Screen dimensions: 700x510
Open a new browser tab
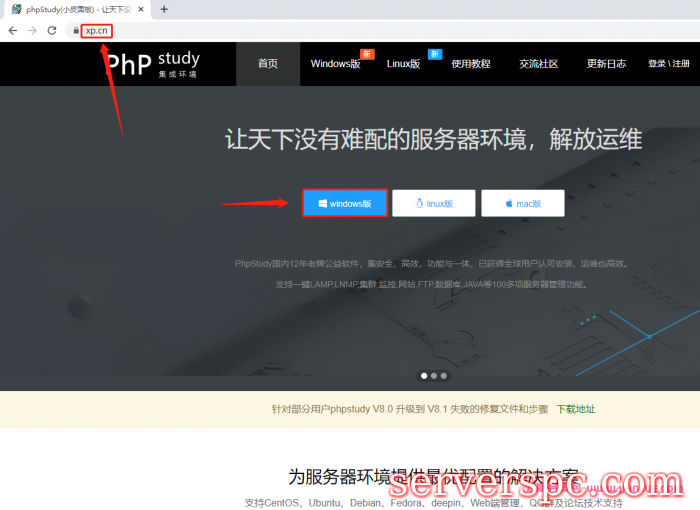(x=164, y=9)
